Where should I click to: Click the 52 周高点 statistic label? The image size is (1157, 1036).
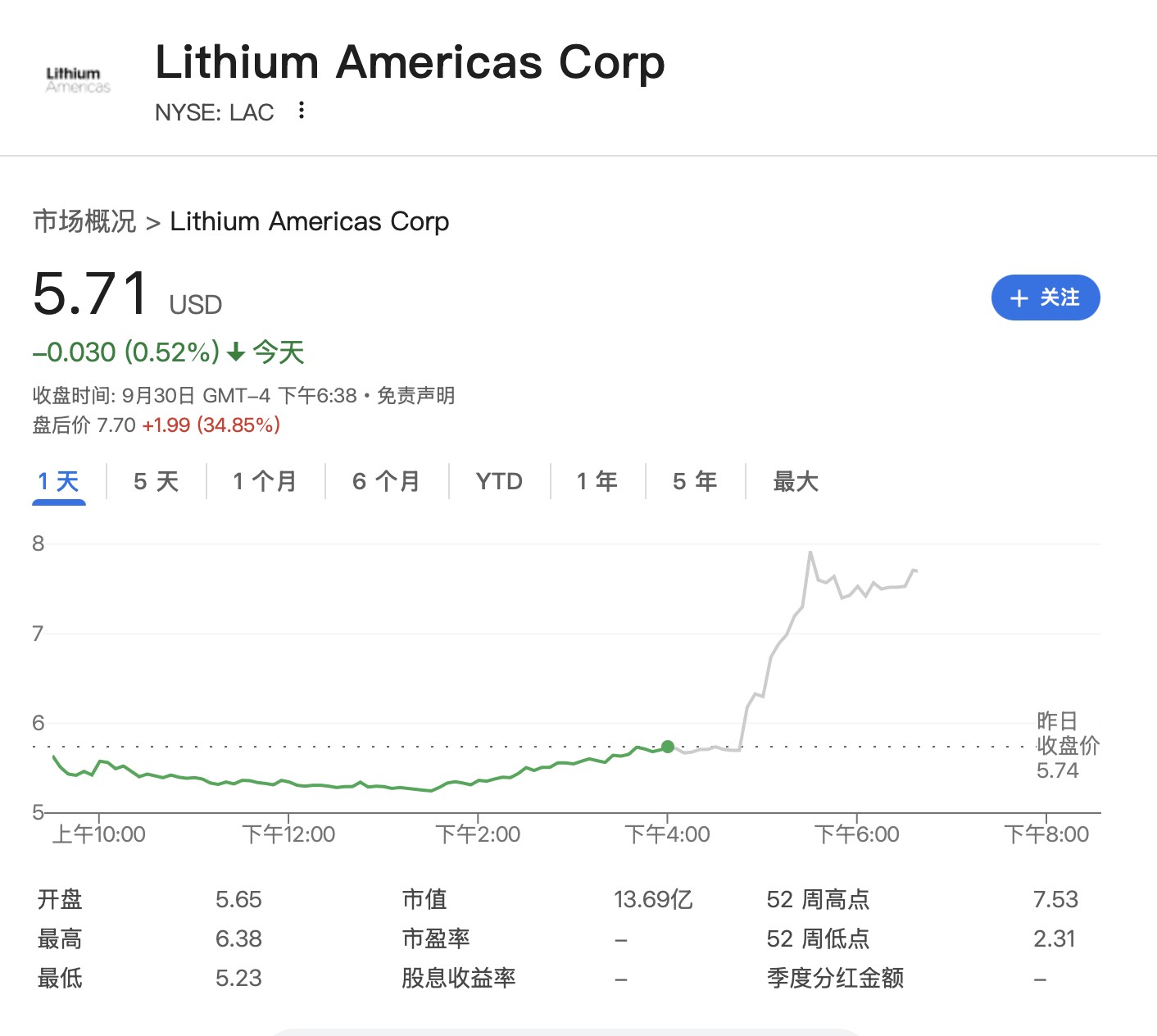pos(818,899)
